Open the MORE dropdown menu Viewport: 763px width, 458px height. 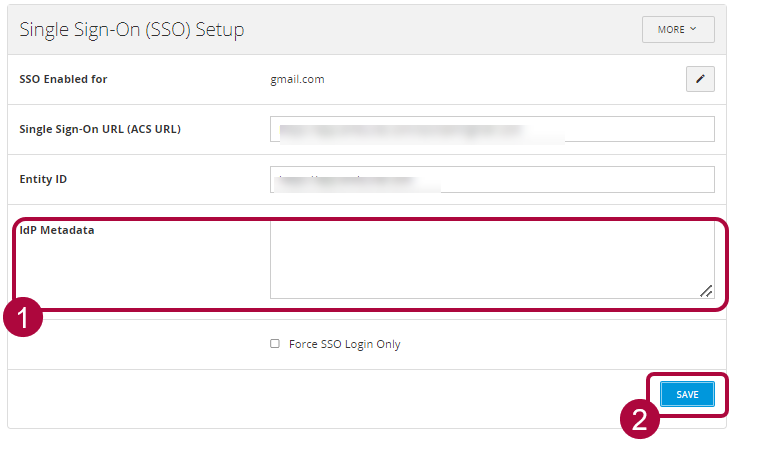pyautogui.click(x=678, y=30)
